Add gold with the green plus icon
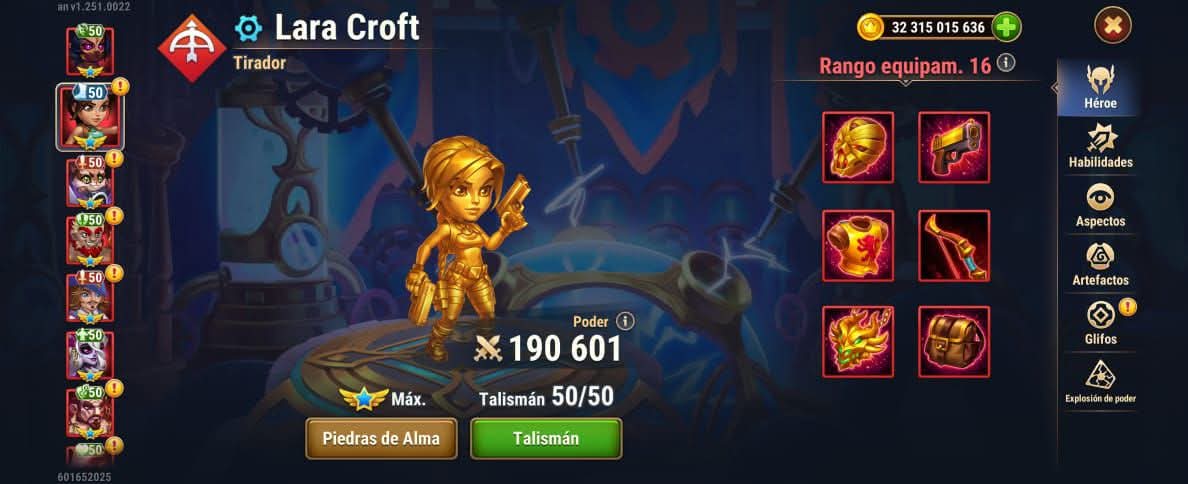 point(1006,28)
